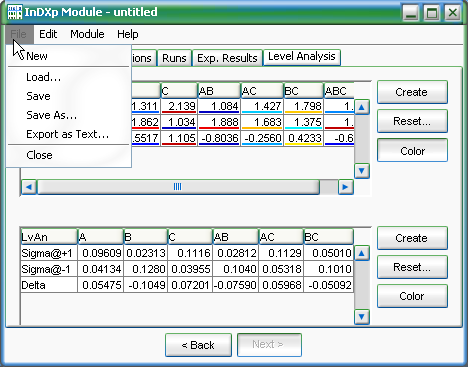The image size is (468, 367).
Task: Select the Level Analysis tab
Action: pyautogui.click(x=302, y=57)
